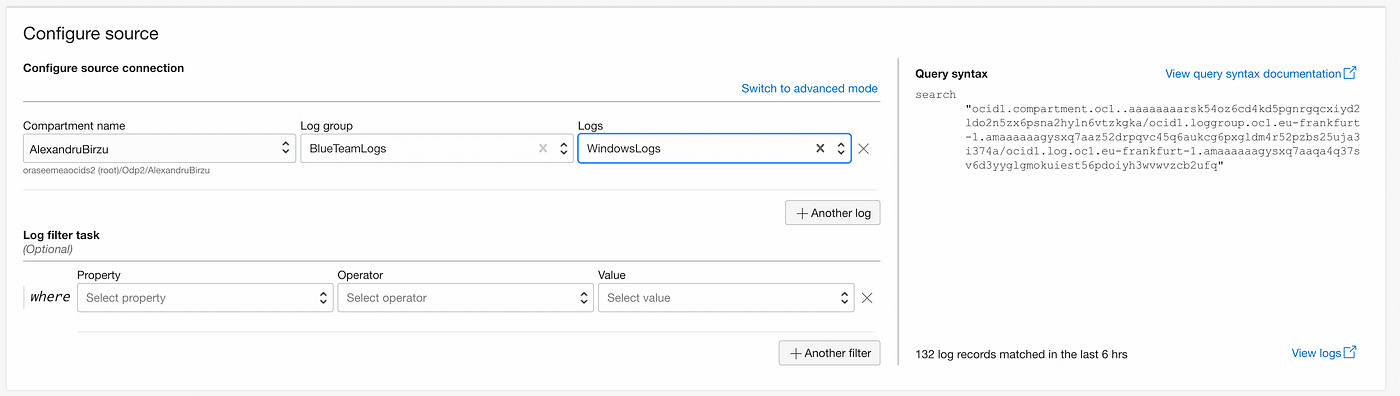1400x396 pixels.
Task: Open the Log group dropdown
Action: coord(437,148)
